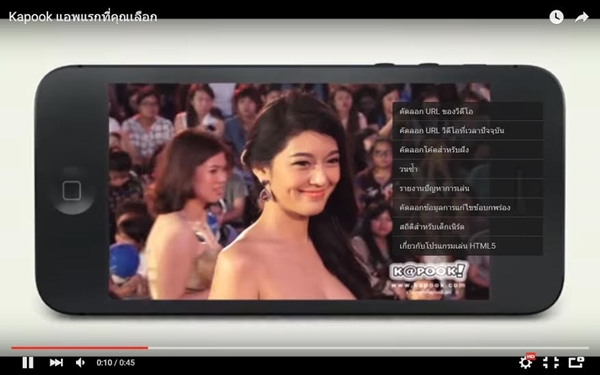
Task: Select 'คัดลอก URL วิดีโอที่เวลาปัจจุบัน' menu item
Action: click(x=468, y=130)
